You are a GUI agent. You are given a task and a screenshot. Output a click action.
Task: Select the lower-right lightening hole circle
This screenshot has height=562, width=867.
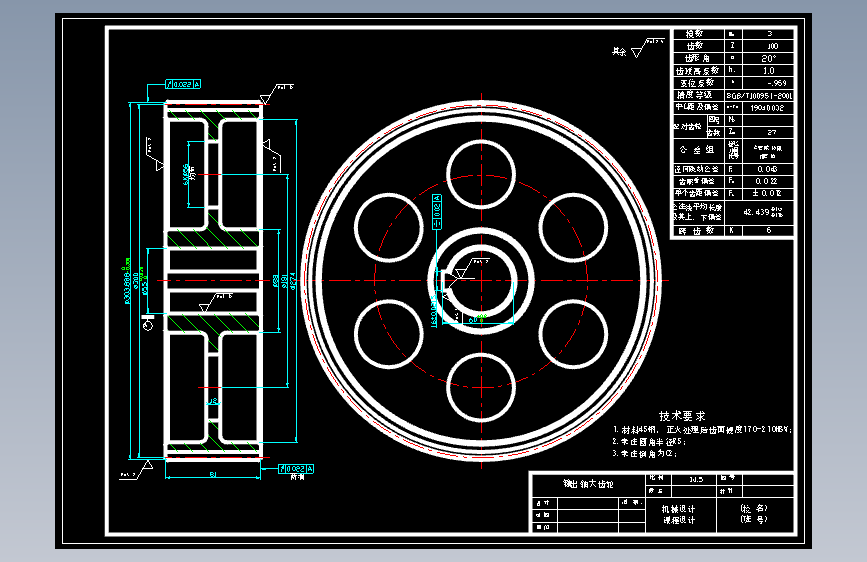[573, 334]
